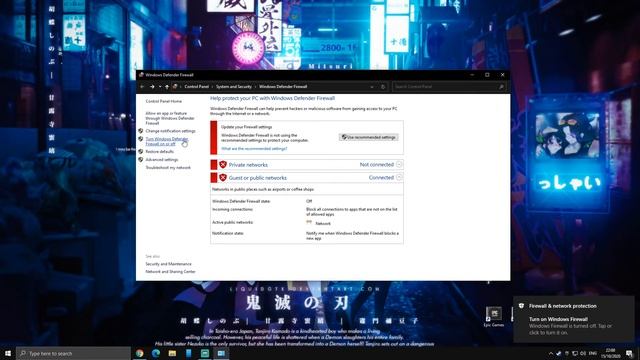Refresh the Control Panel page
The width and height of the screenshot is (640, 360).
pyautogui.click(x=382, y=87)
